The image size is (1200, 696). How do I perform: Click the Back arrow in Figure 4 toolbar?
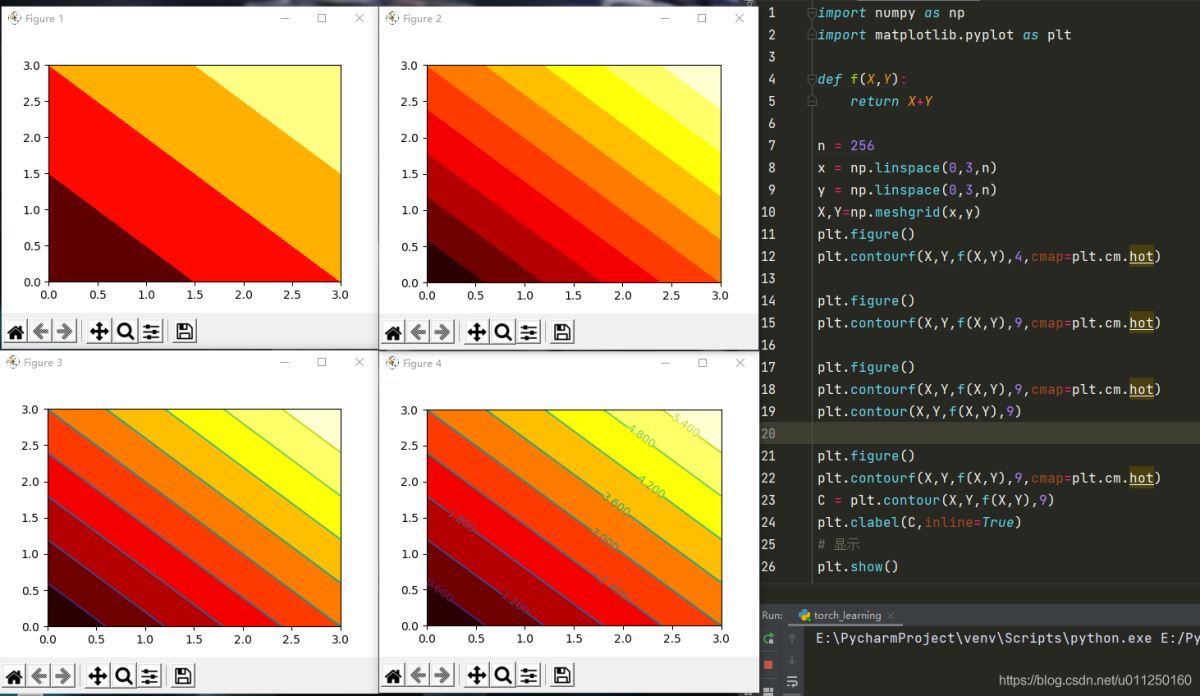(x=418, y=677)
